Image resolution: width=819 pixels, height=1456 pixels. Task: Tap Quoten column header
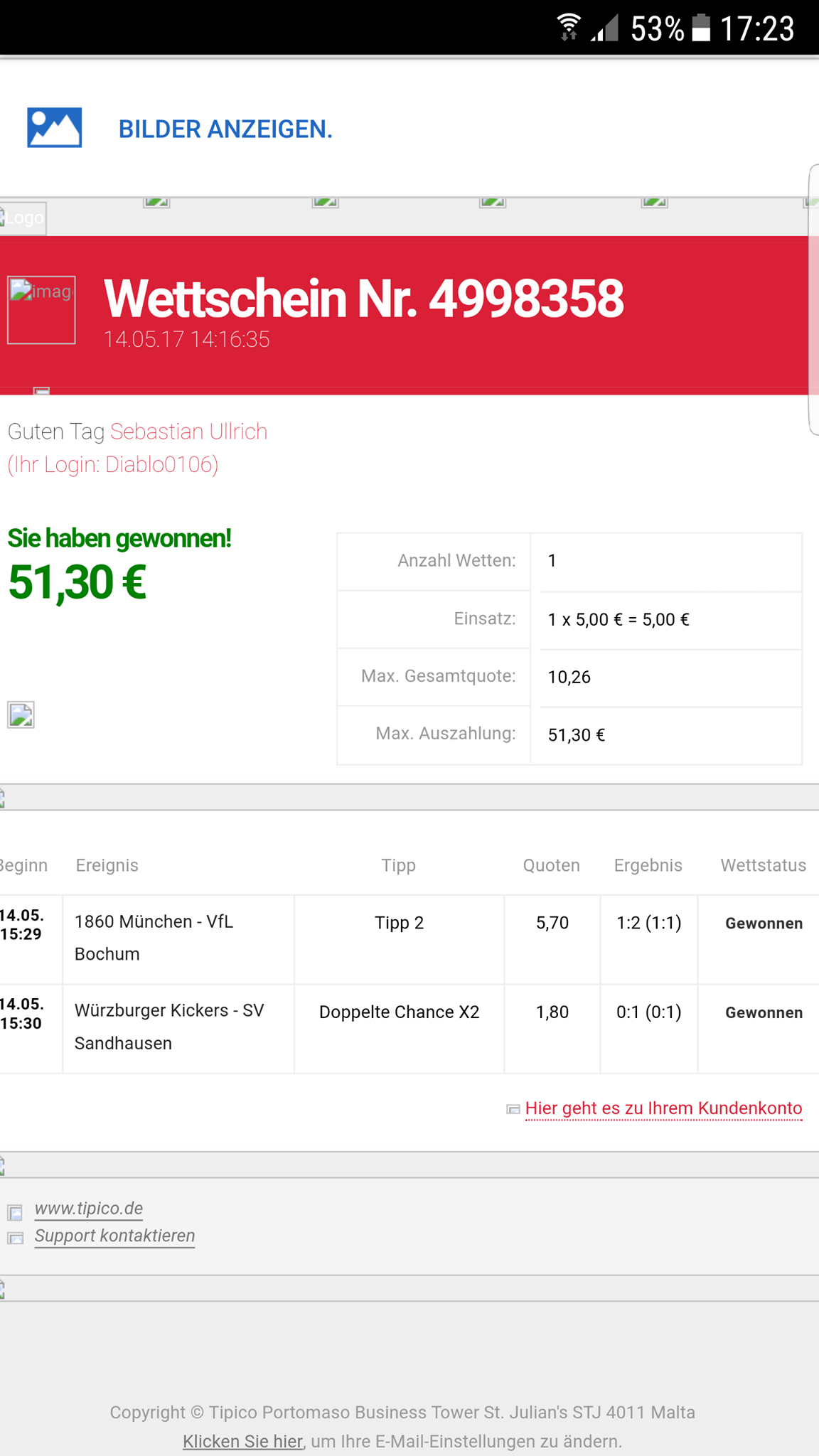551,865
